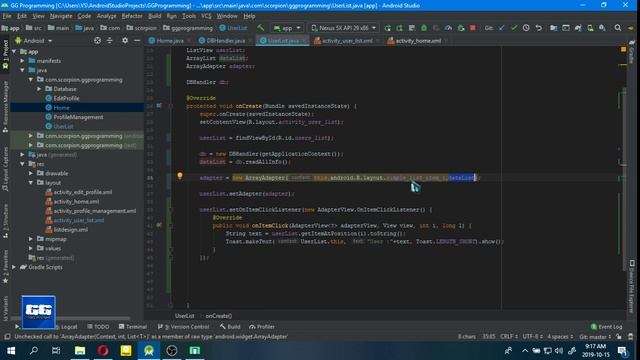Viewport: 640px width, 360px height.
Task: Click the SDK Manager icon
Action: tap(602, 28)
